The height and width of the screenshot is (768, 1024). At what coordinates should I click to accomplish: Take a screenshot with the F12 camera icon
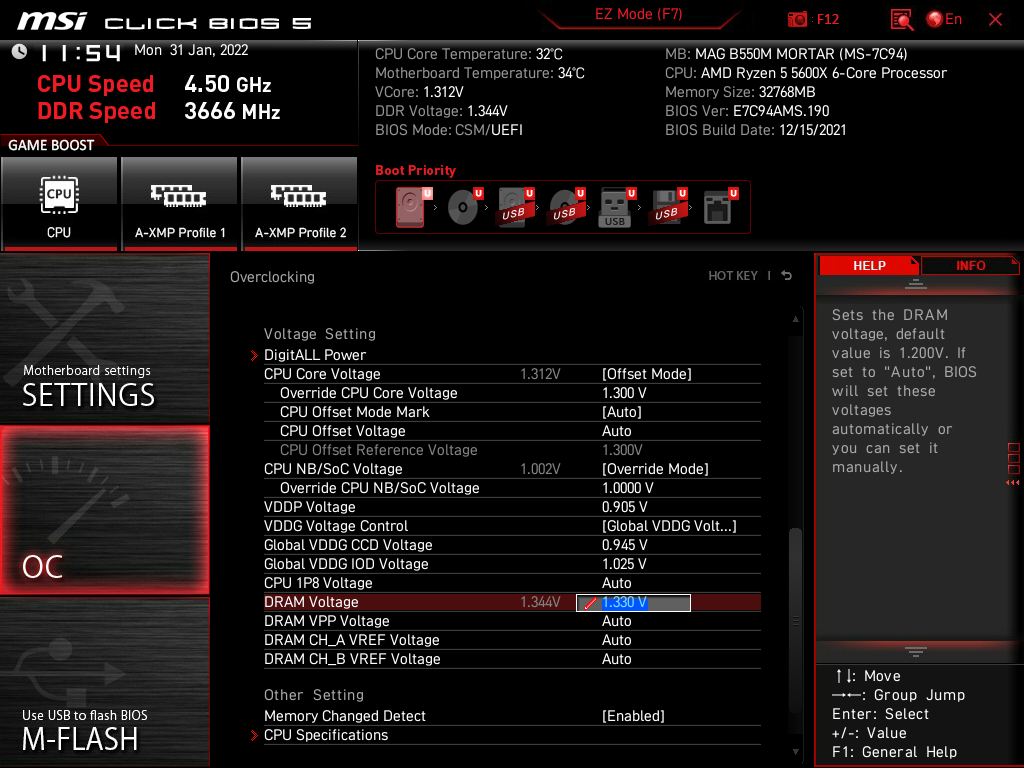(x=797, y=20)
